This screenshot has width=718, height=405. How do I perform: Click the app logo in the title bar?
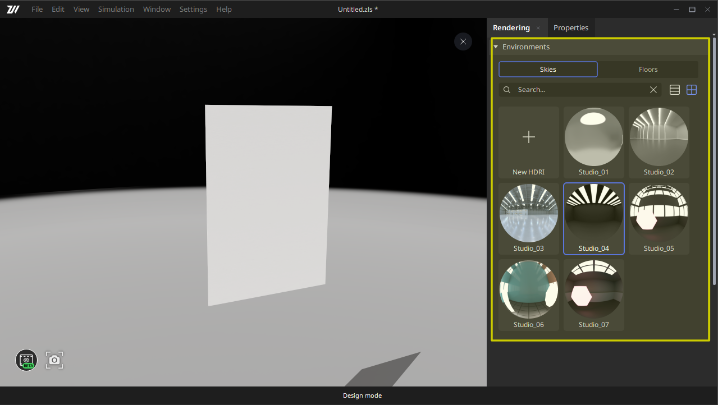[13, 9]
